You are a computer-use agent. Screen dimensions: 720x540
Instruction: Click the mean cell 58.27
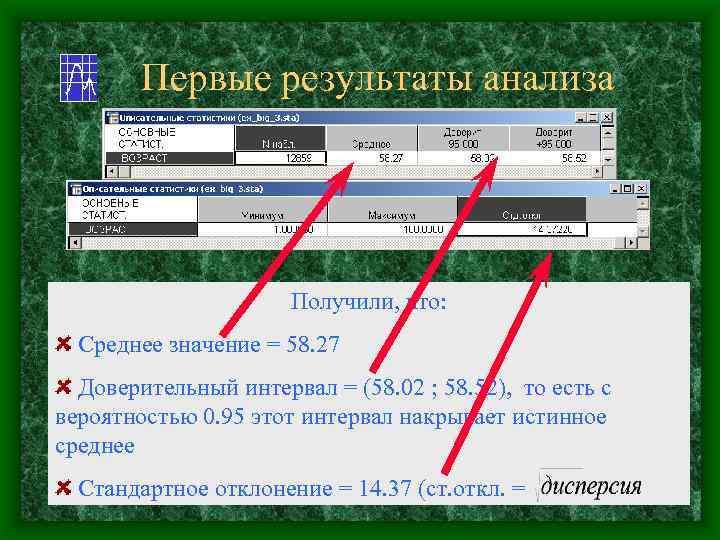click(372, 158)
